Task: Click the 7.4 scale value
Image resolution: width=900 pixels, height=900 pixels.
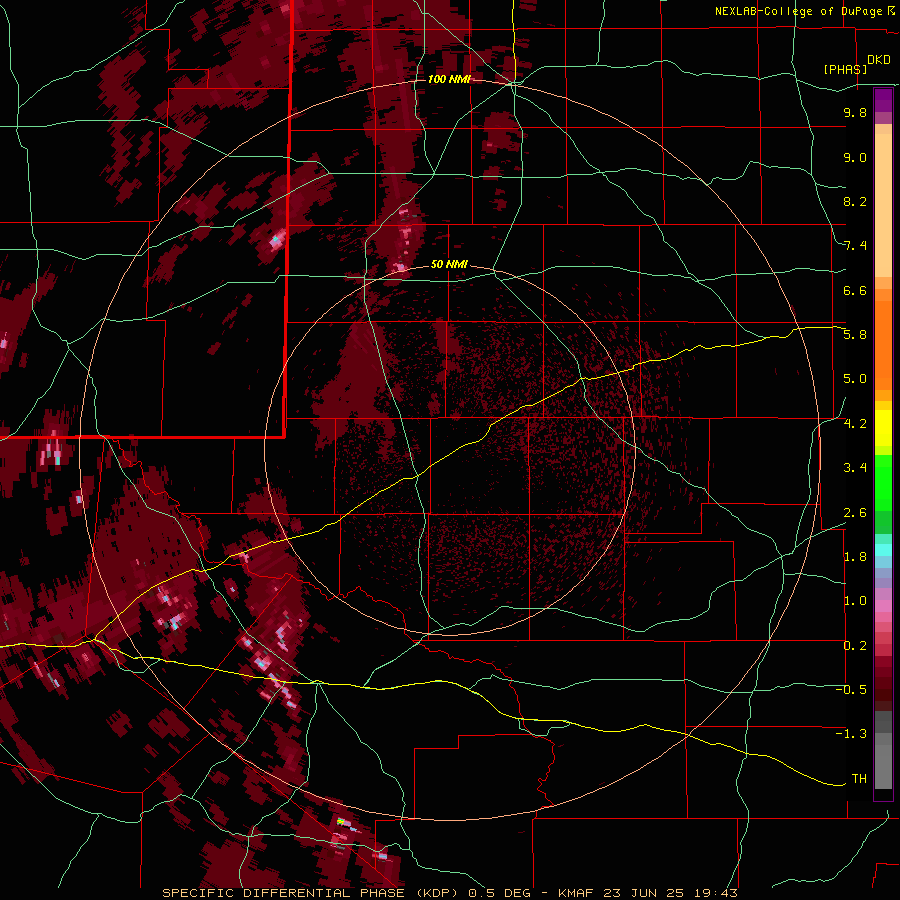Action: 855,246
